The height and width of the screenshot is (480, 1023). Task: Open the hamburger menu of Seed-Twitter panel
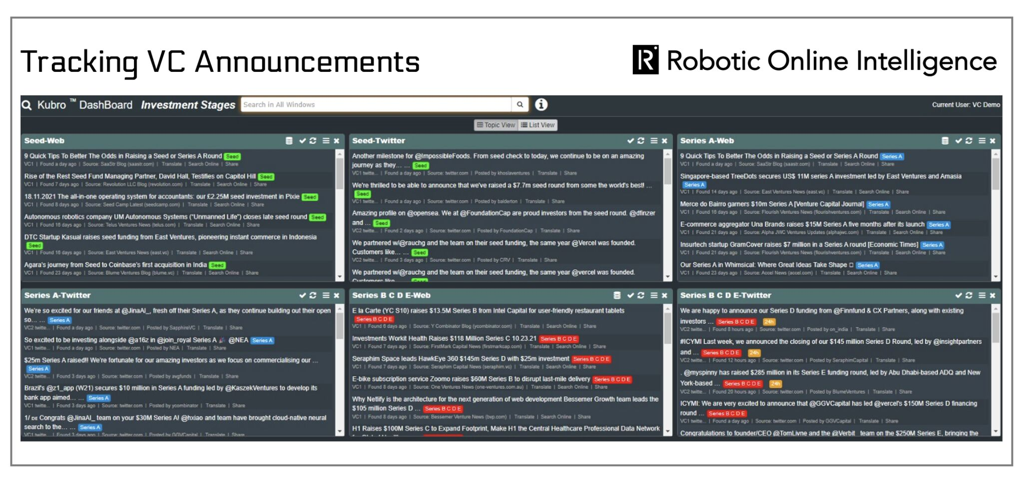coord(653,141)
